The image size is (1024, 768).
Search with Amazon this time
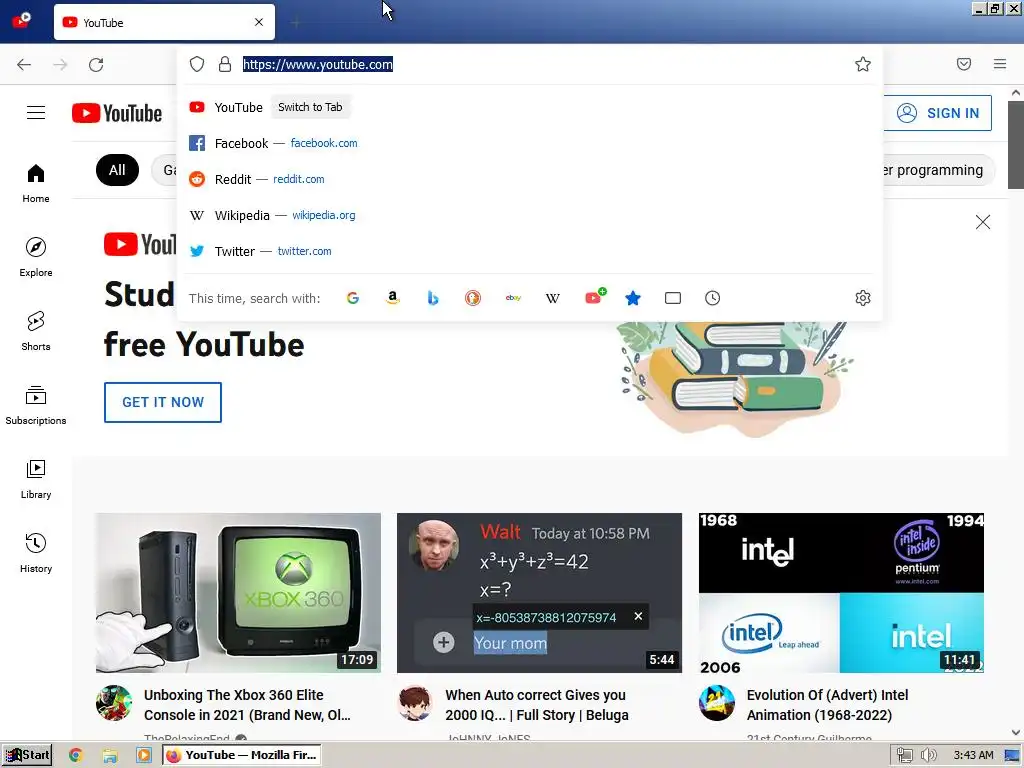click(392, 298)
